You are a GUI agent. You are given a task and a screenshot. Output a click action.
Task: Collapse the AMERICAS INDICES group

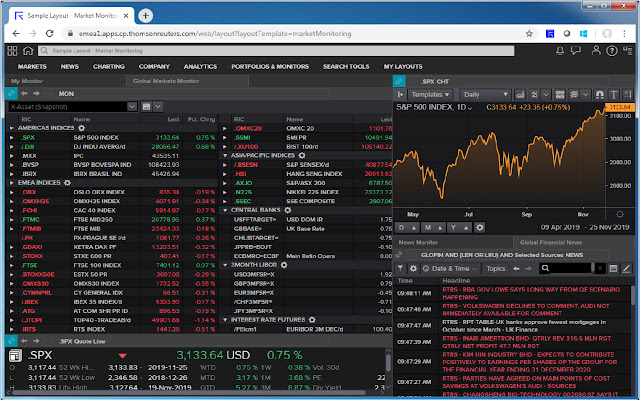point(12,128)
